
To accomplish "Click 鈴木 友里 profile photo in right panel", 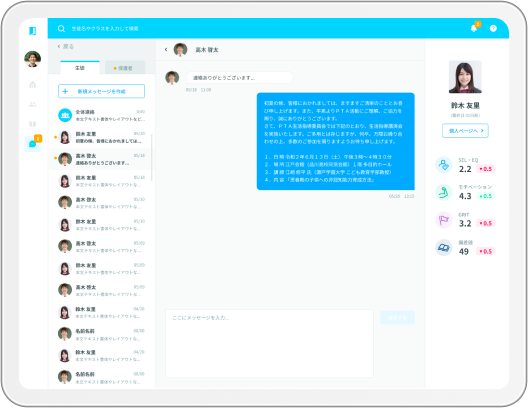I will tap(465, 77).
